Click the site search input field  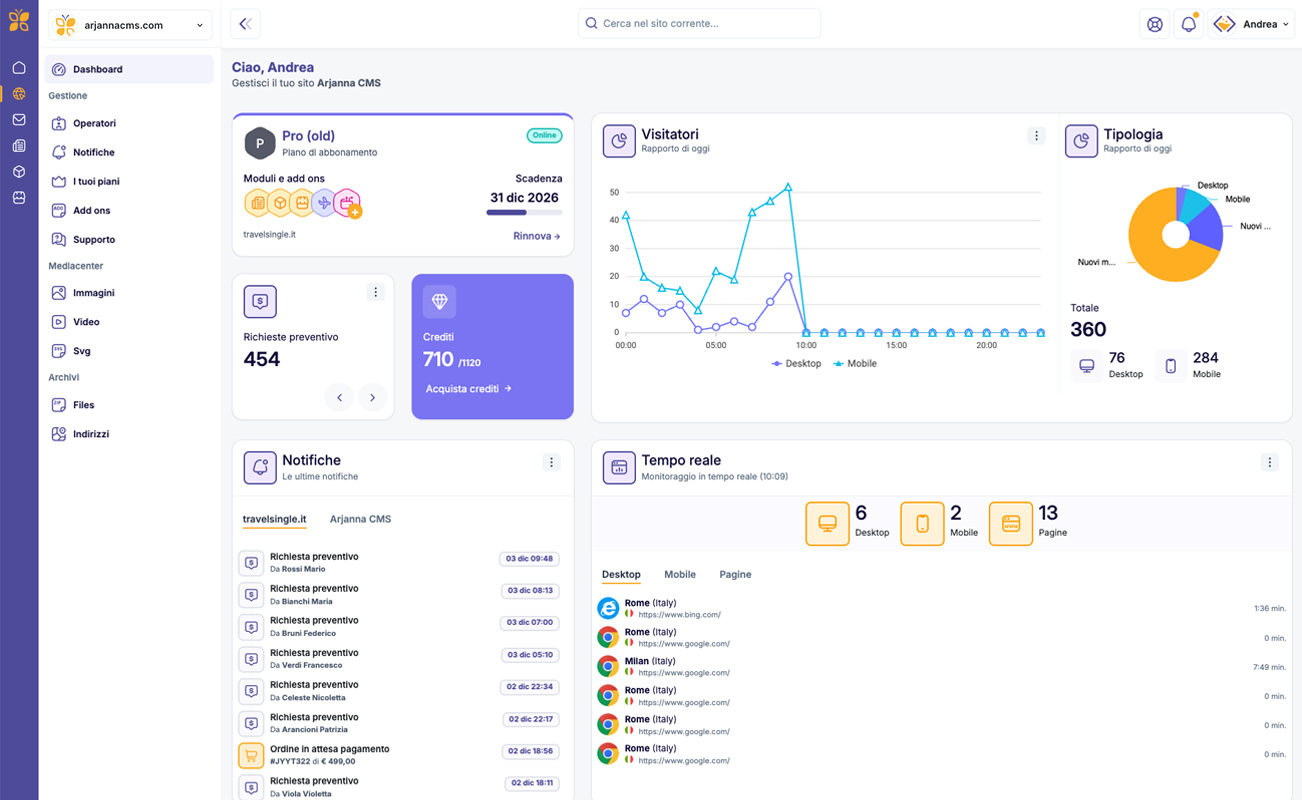700,23
